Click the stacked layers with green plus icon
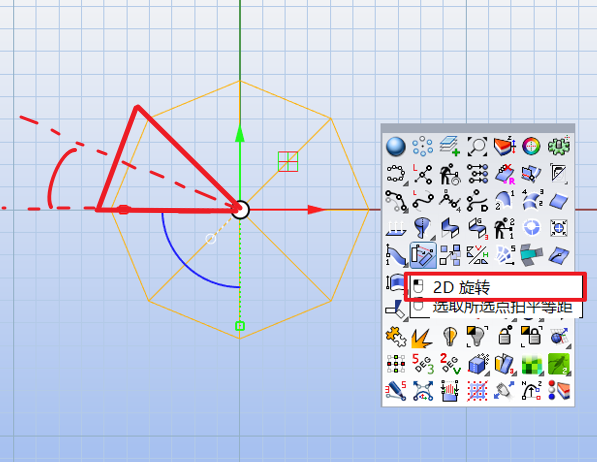 [x=450, y=146]
